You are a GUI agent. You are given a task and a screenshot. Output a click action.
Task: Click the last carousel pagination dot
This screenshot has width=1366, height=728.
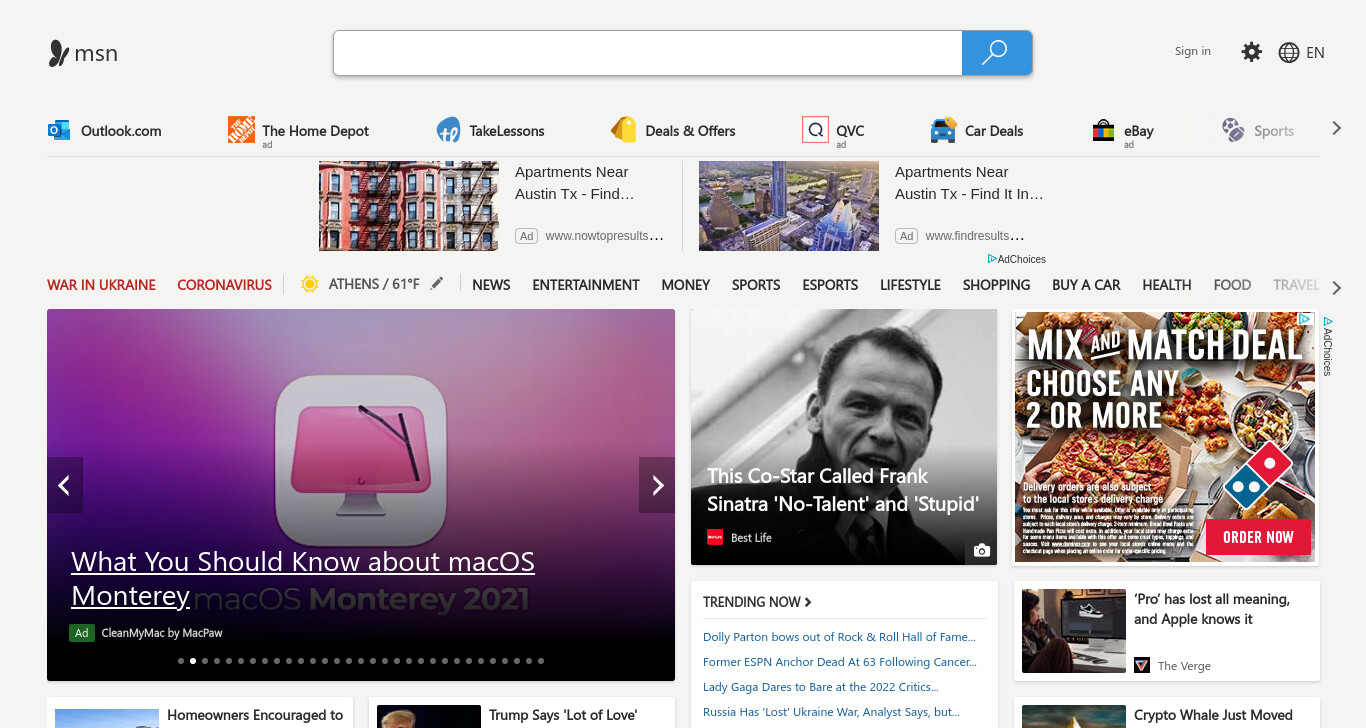click(541, 661)
